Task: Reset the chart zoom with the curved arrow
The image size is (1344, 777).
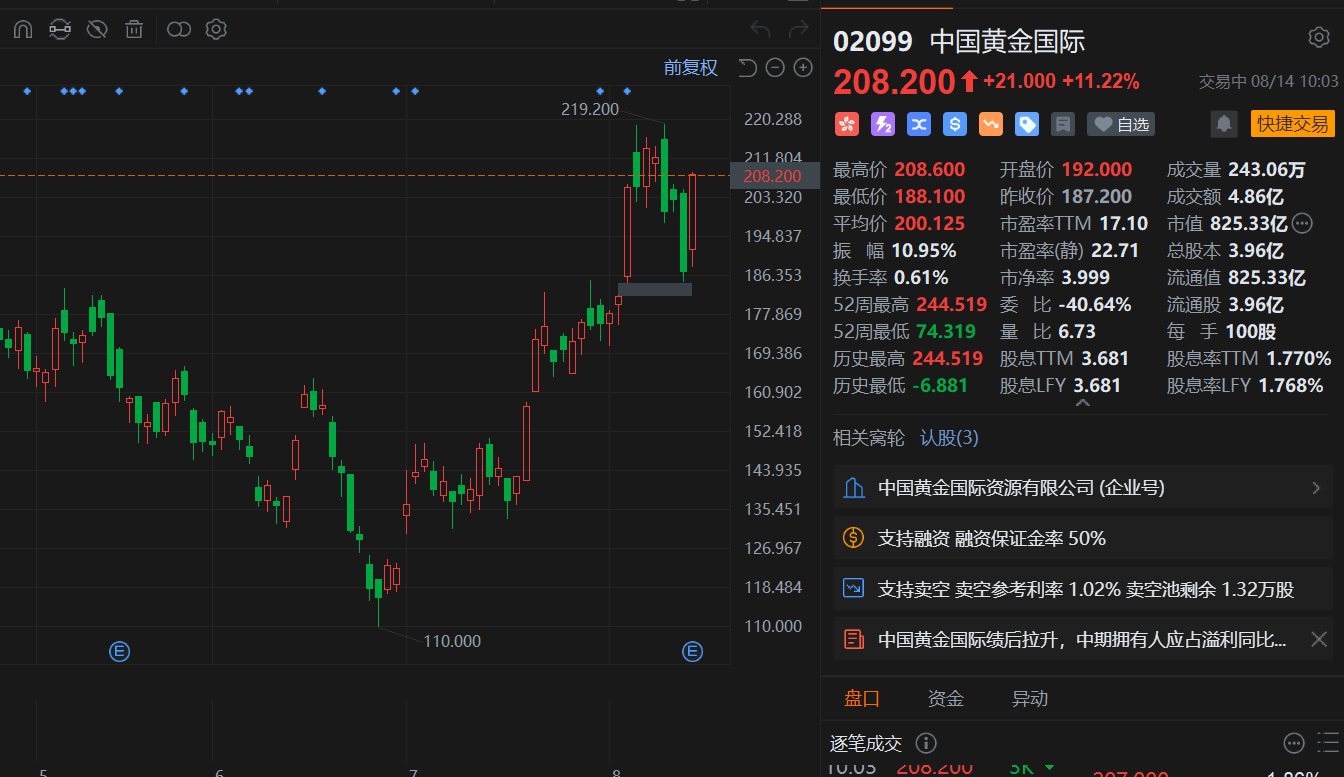Action: tap(747, 68)
